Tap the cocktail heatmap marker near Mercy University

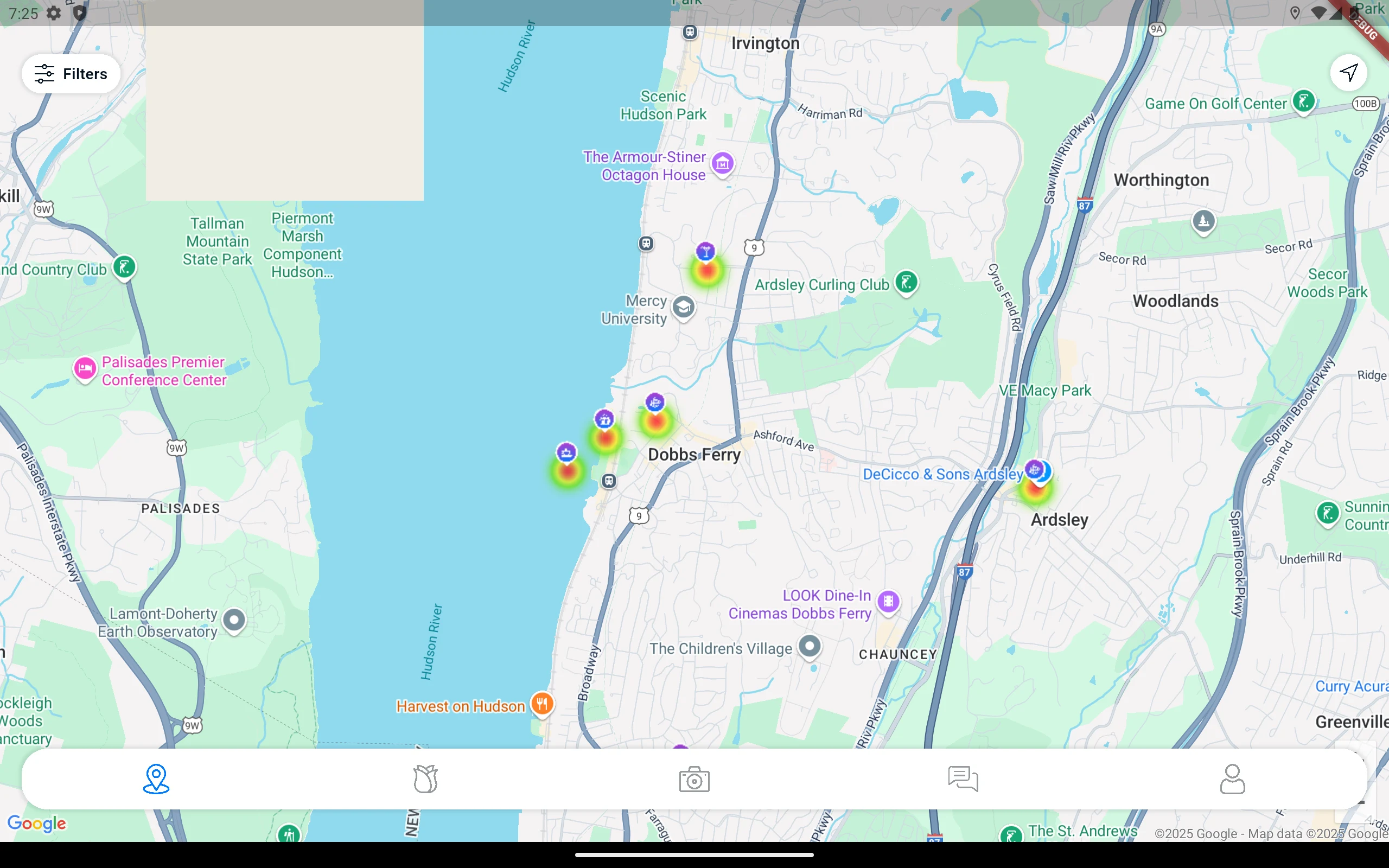pos(706,251)
